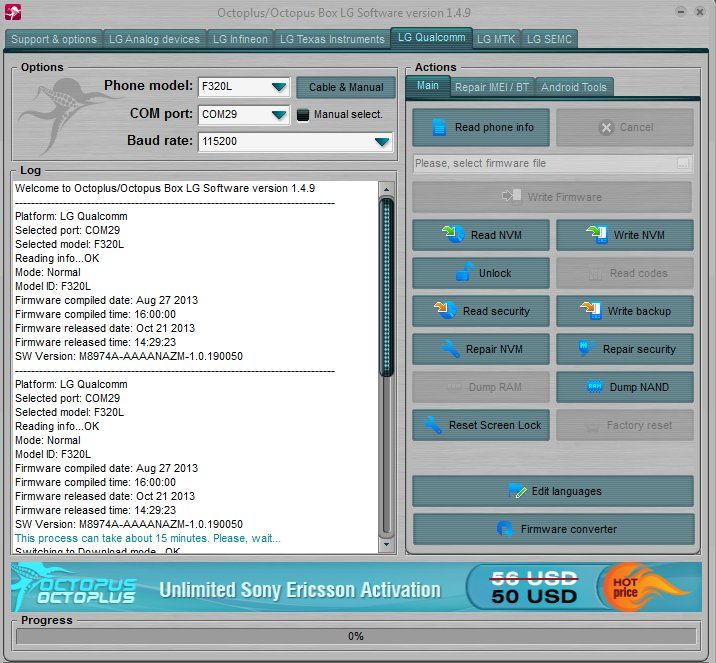
Task: Minimize the Octoplus window
Action: coord(680,12)
